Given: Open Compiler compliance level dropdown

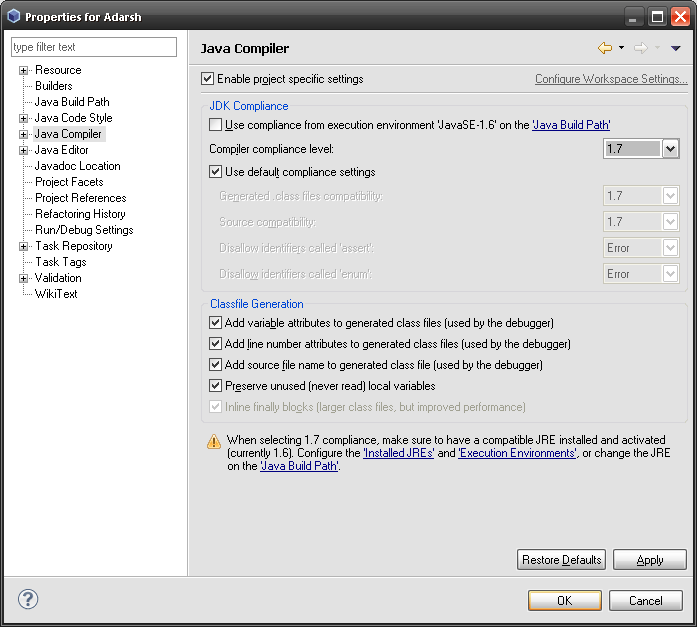Looking at the screenshot, I should coord(670,149).
